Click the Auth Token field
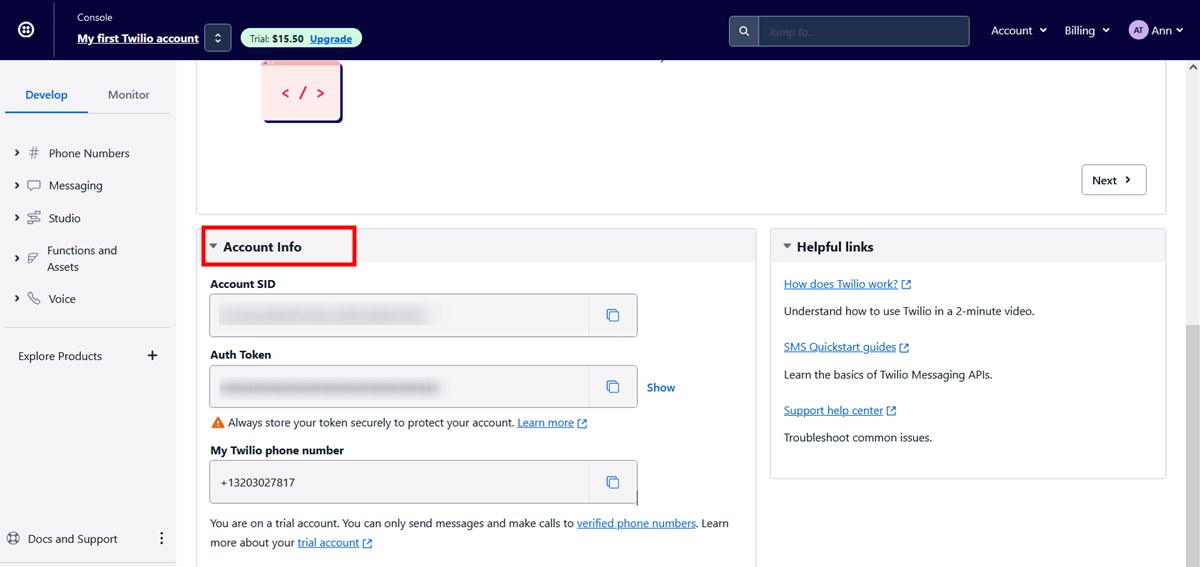The width and height of the screenshot is (1200, 567). pyautogui.click(x=400, y=386)
